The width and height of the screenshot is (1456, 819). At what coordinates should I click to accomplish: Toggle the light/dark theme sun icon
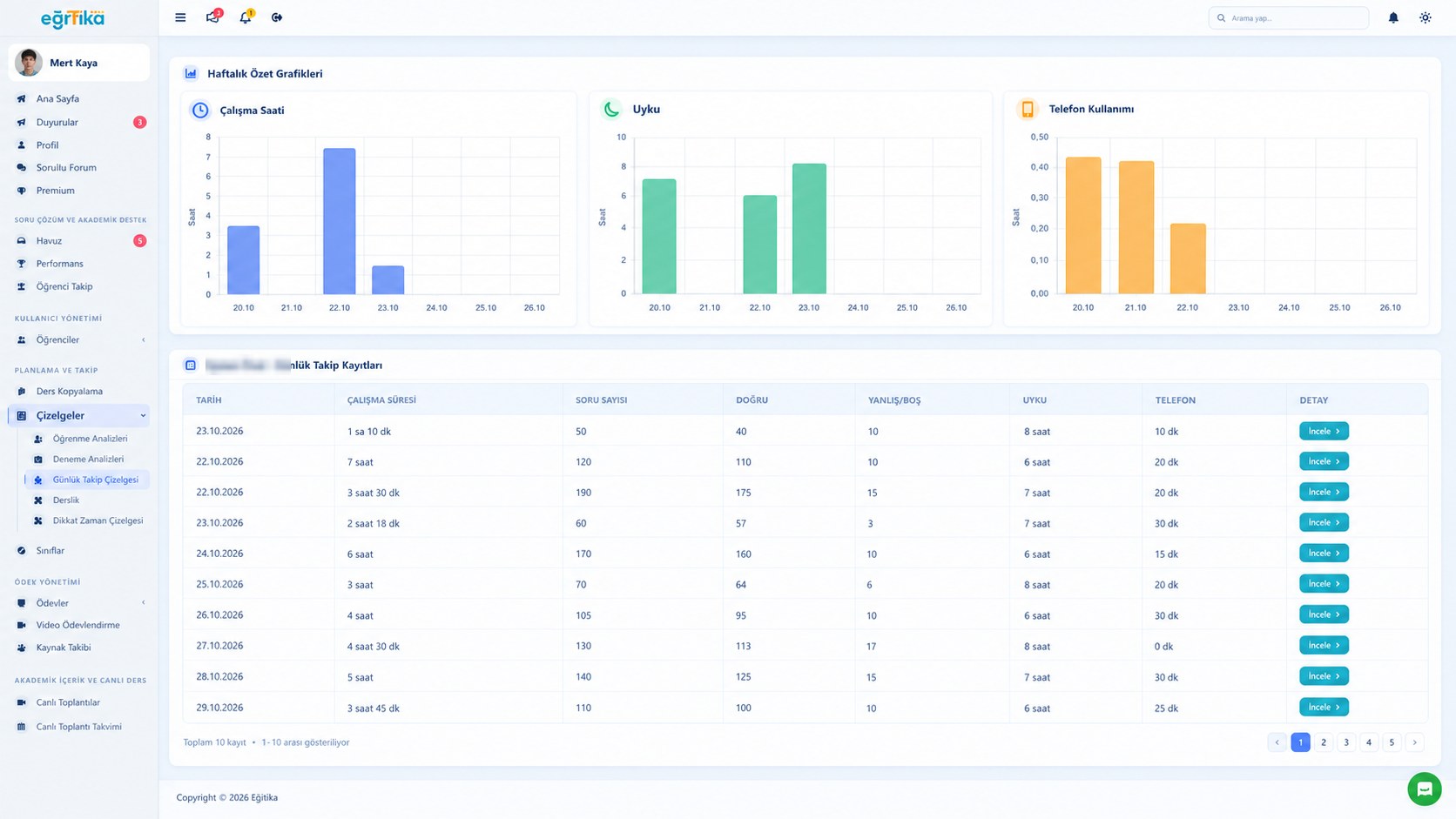pyautogui.click(x=1425, y=17)
